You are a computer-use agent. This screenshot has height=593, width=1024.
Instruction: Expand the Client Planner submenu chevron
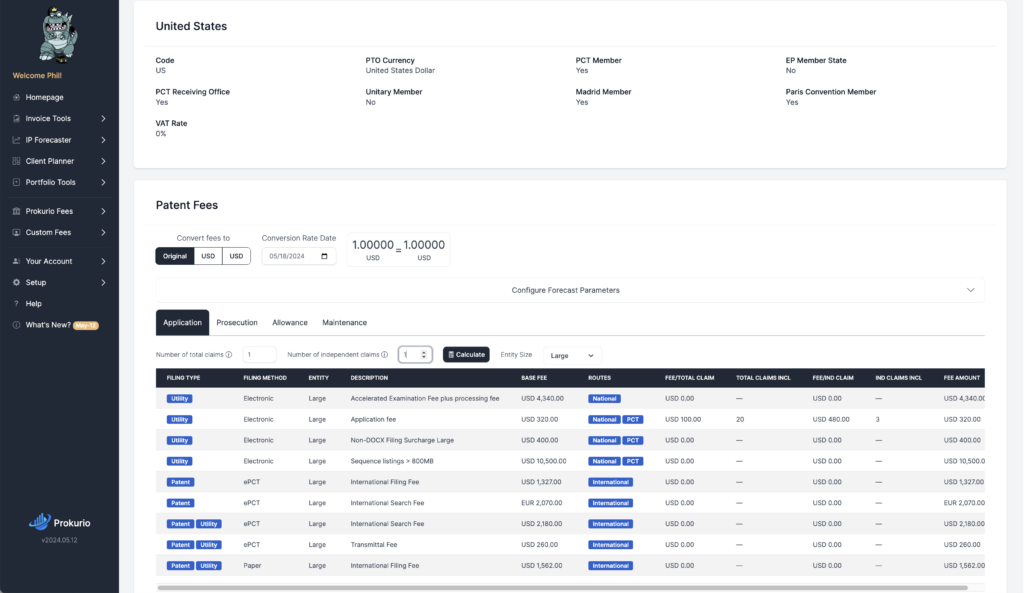point(103,161)
